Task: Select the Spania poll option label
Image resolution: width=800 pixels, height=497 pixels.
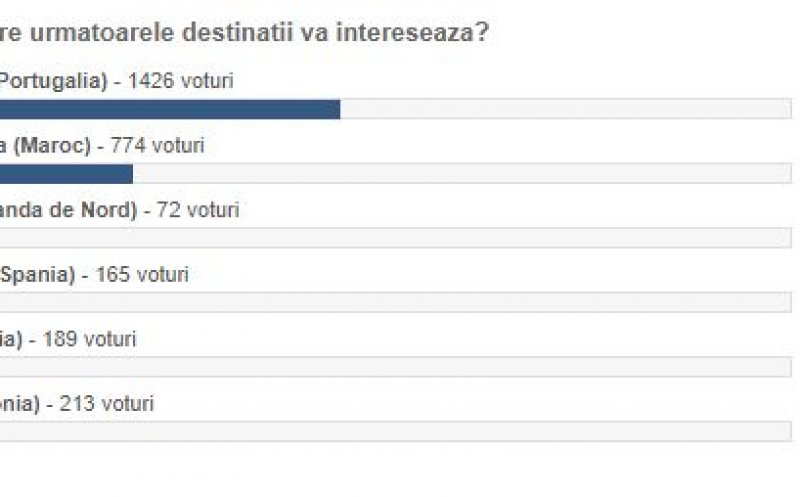Action: pos(37,274)
